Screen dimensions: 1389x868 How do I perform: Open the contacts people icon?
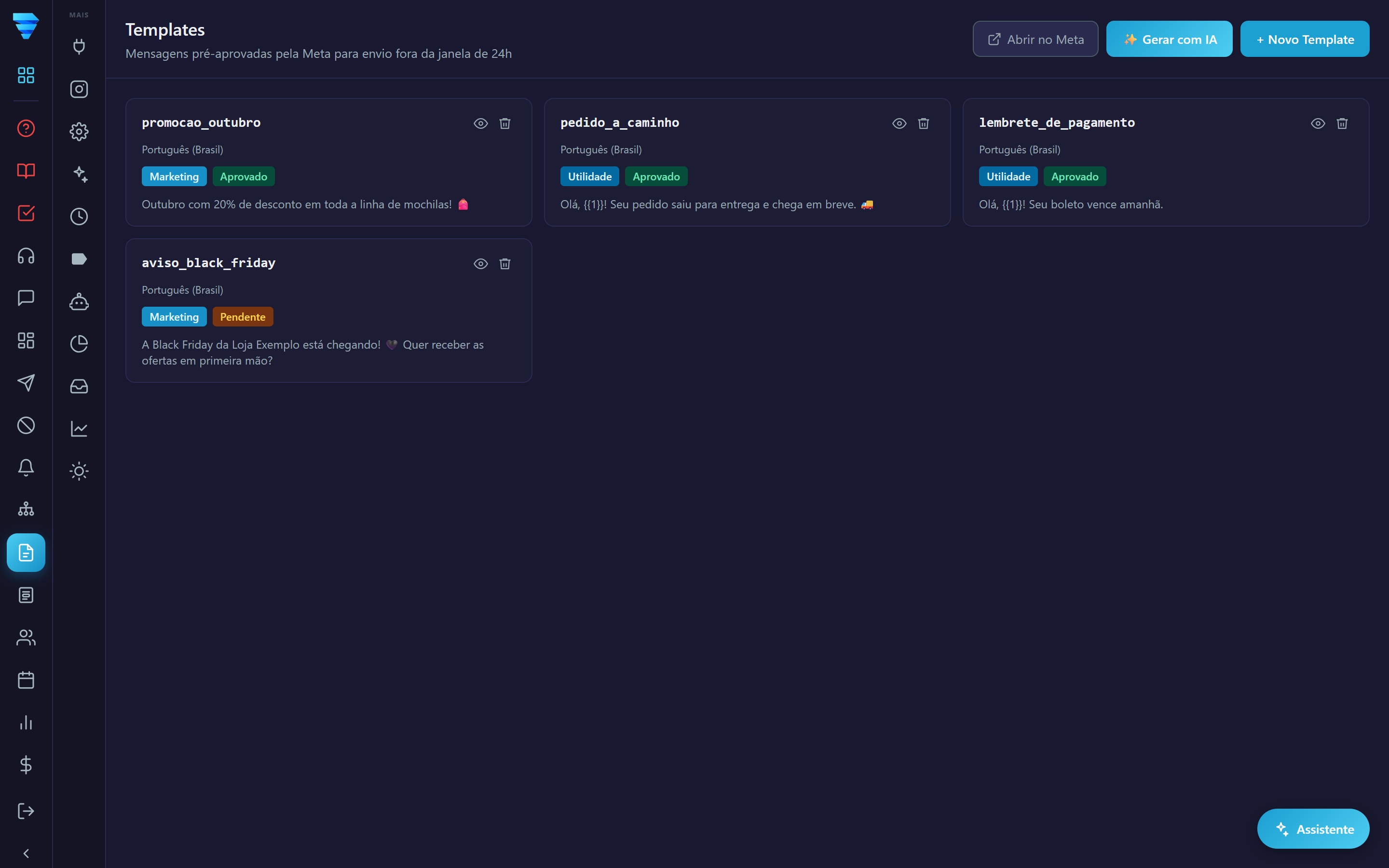click(26, 638)
